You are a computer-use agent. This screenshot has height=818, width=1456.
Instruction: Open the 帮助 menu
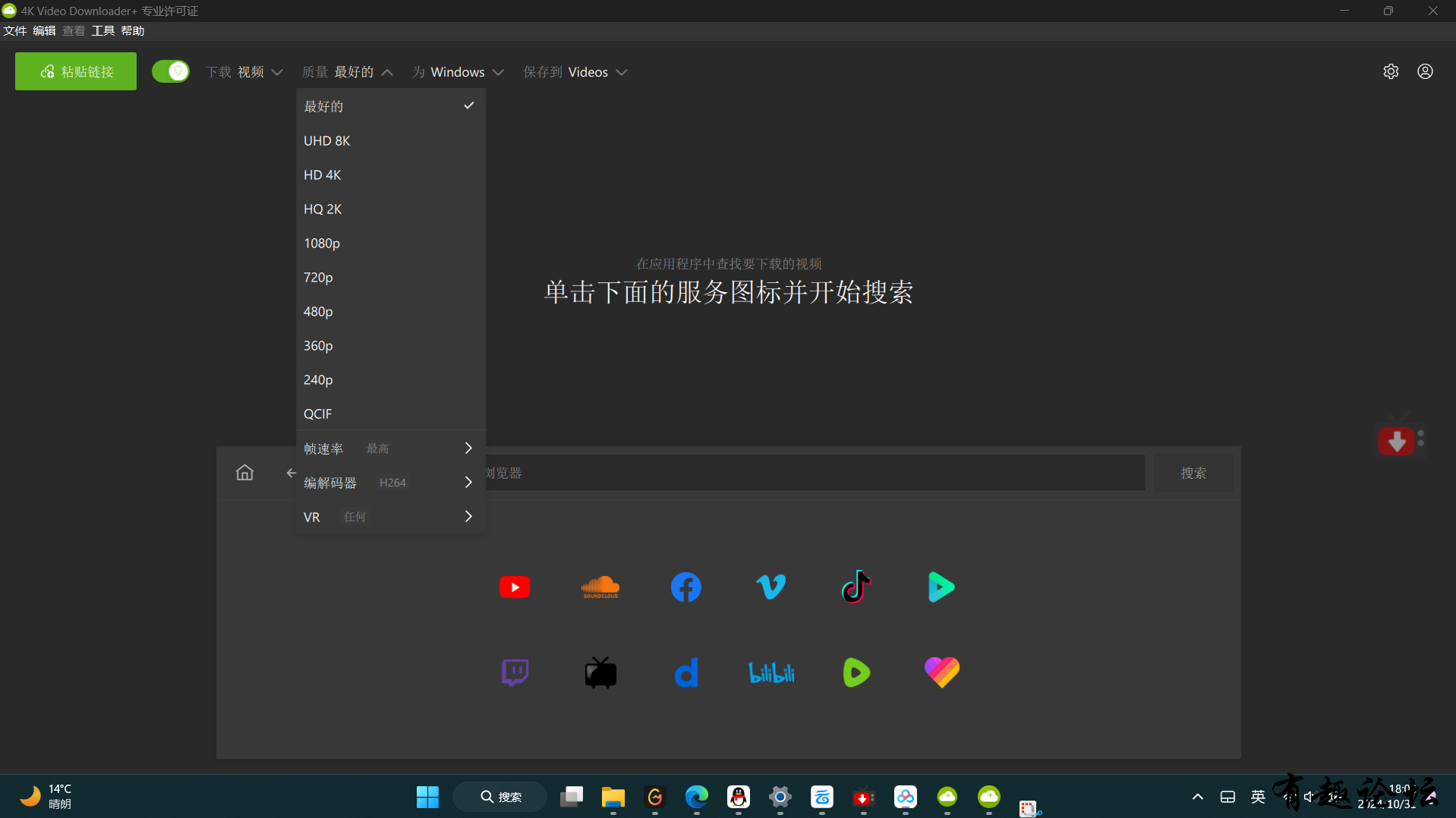[132, 30]
